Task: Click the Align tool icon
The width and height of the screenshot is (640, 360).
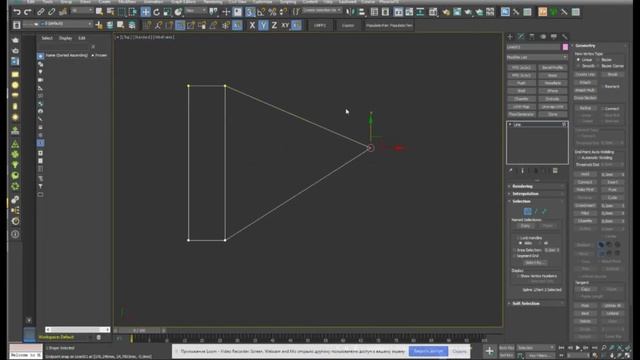Action: (x=361, y=12)
